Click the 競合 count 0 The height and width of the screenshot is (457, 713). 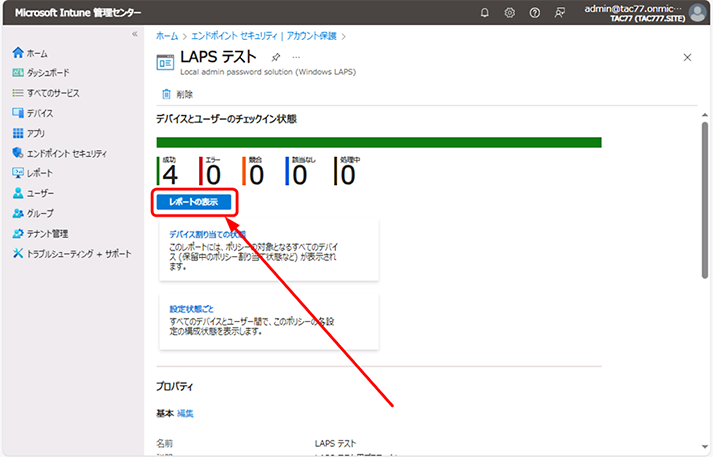(x=256, y=175)
